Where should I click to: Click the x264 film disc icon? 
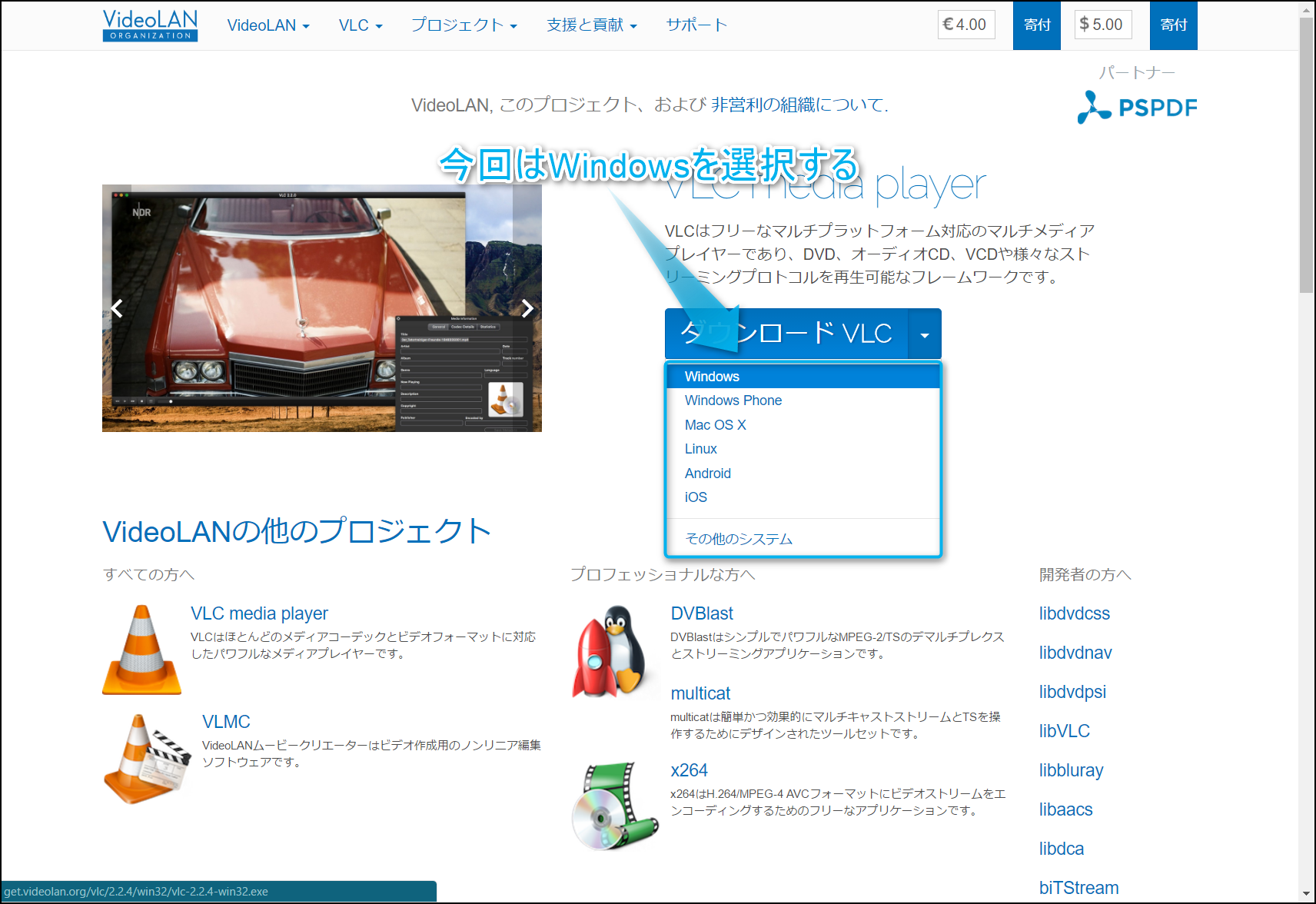[x=614, y=806]
